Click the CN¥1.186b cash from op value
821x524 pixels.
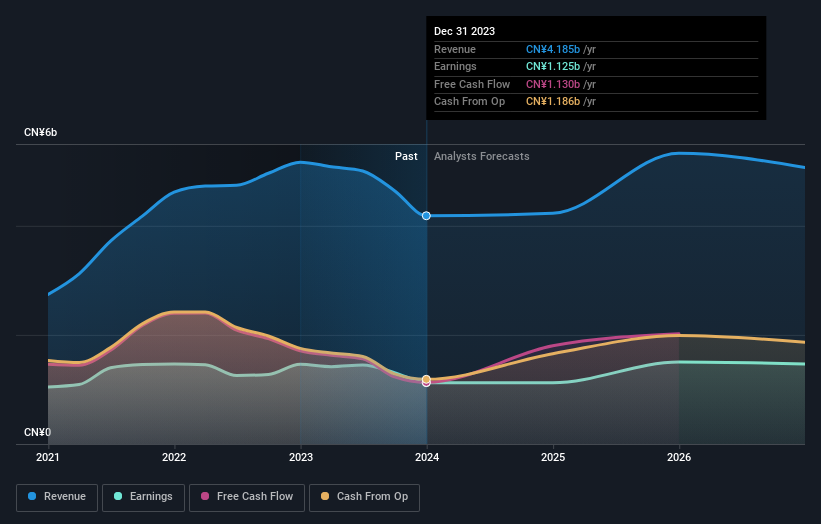(x=553, y=102)
